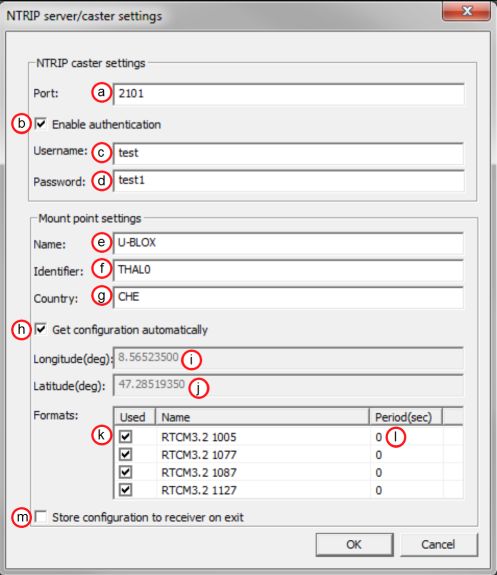The width and height of the screenshot is (497, 575).
Task: Click the Port input field
Action: click(288, 94)
